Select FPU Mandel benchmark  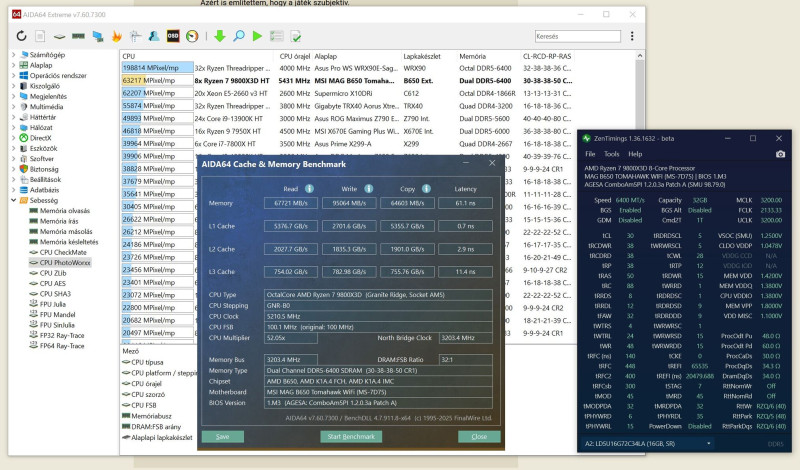(57, 314)
